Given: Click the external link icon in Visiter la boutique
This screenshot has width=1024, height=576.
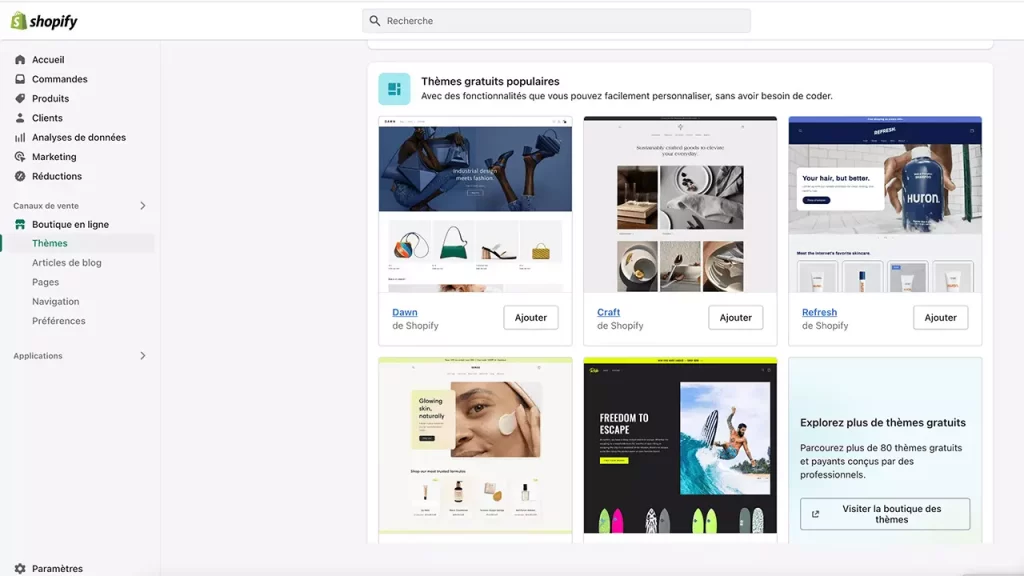Looking at the screenshot, I should point(815,514).
